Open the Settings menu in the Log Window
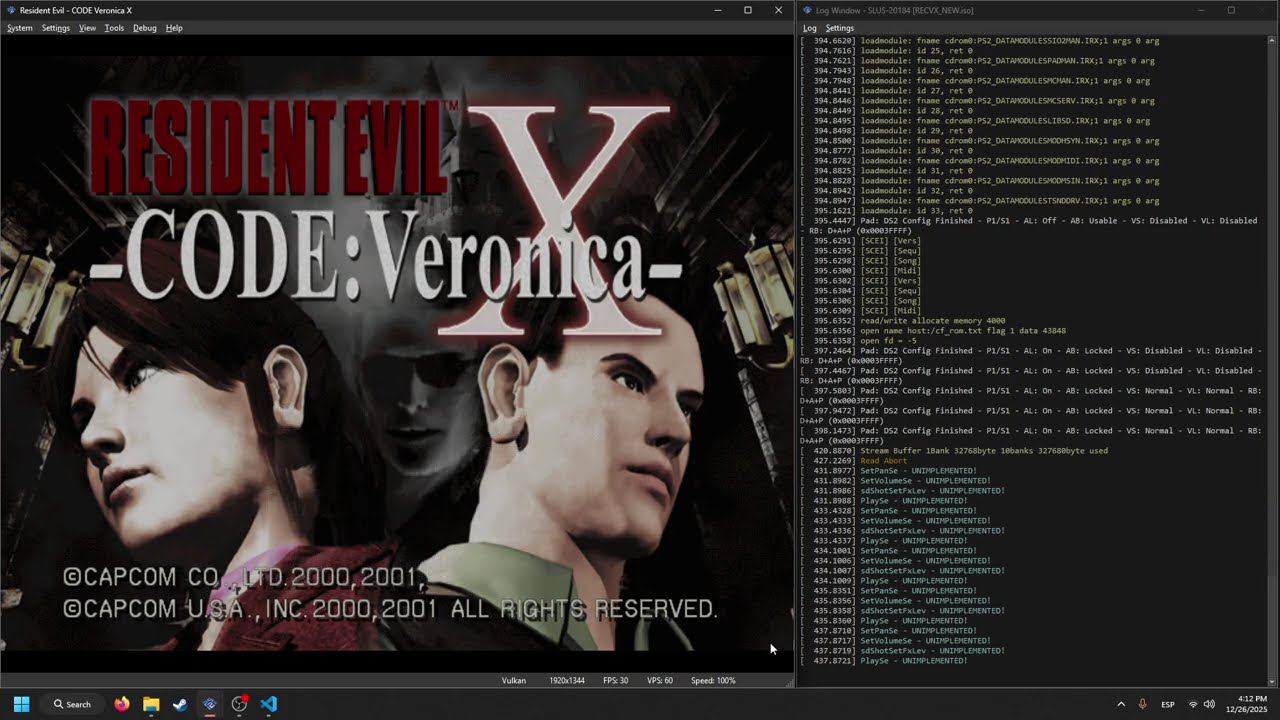 pyautogui.click(x=840, y=28)
